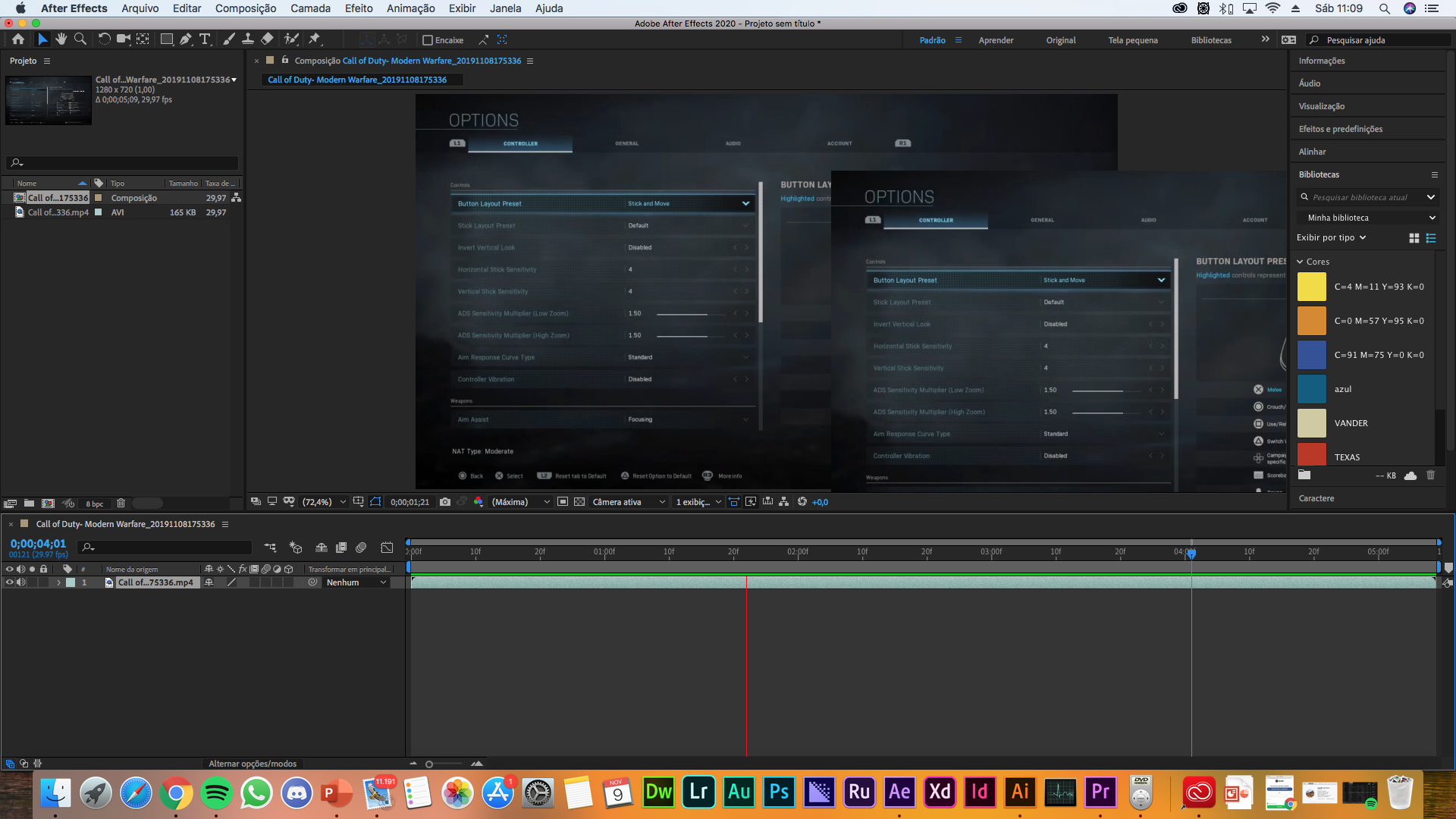This screenshot has height=819, width=1456.
Task: Select the Clone Stamp tool
Action: pos(249,39)
